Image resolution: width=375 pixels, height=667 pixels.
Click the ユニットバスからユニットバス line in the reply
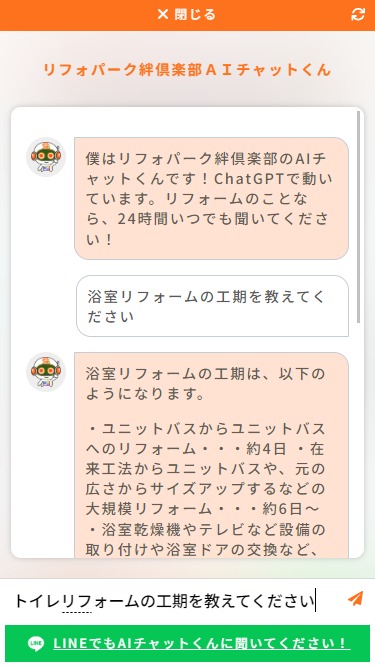[x=205, y=429]
